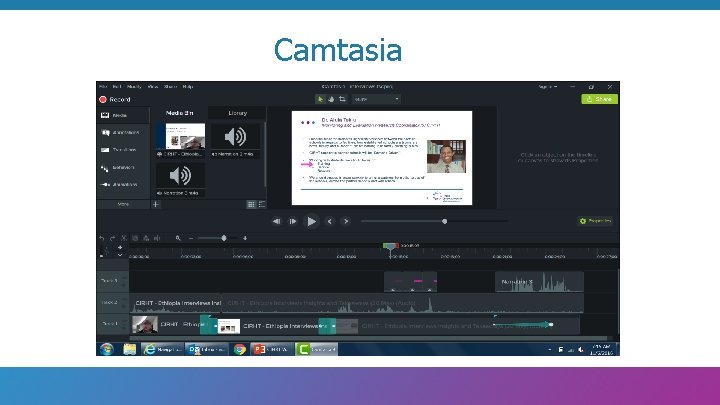Screen dimensions: 720x405
Task: Click the plus icon to import media
Action: click(x=156, y=204)
